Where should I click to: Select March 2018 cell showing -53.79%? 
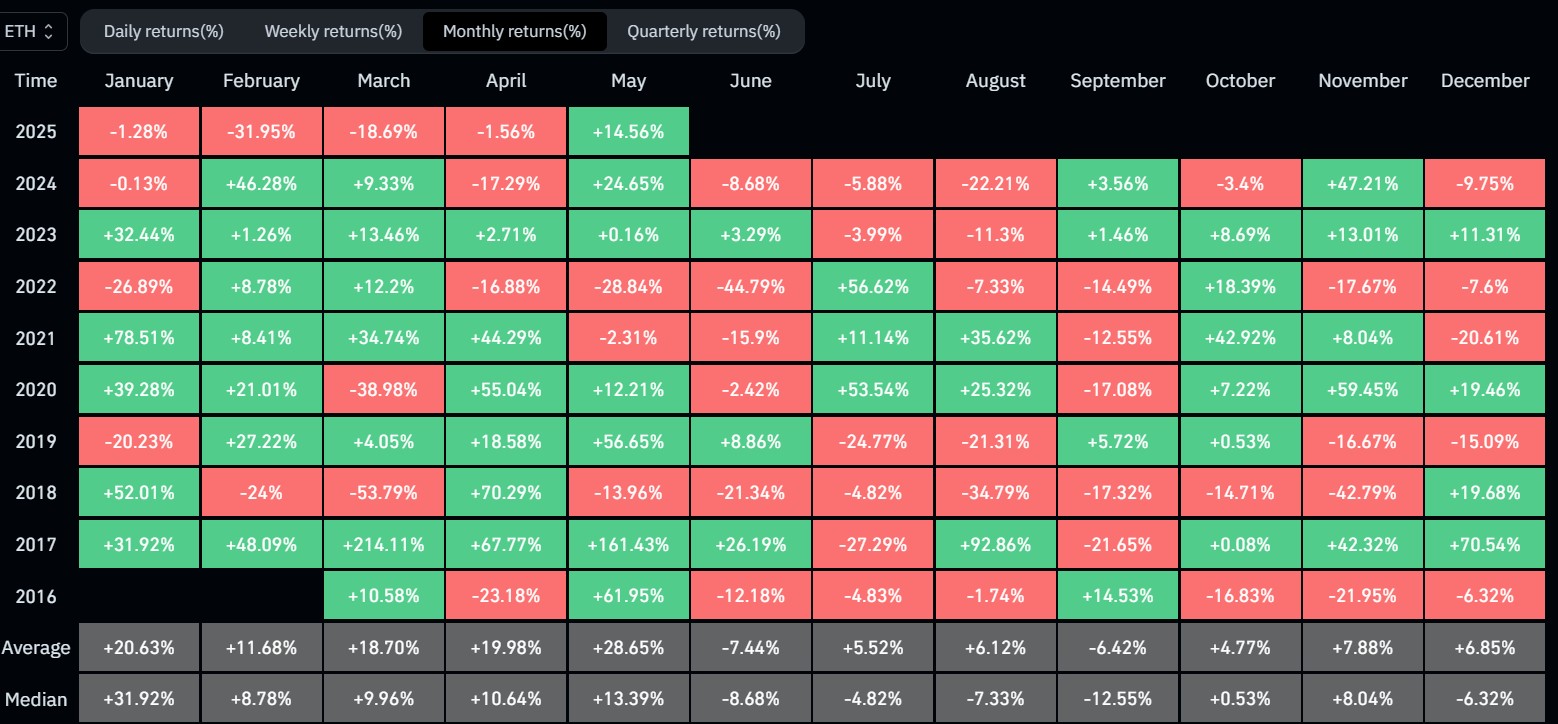(x=384, y=493)
